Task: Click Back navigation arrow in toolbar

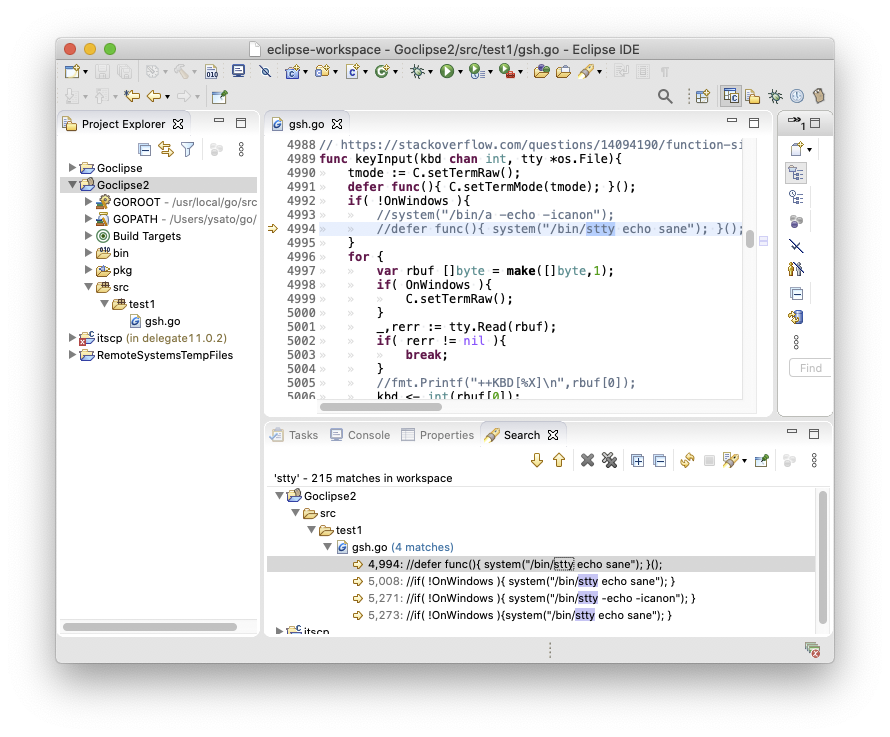Action: point(153,96)
